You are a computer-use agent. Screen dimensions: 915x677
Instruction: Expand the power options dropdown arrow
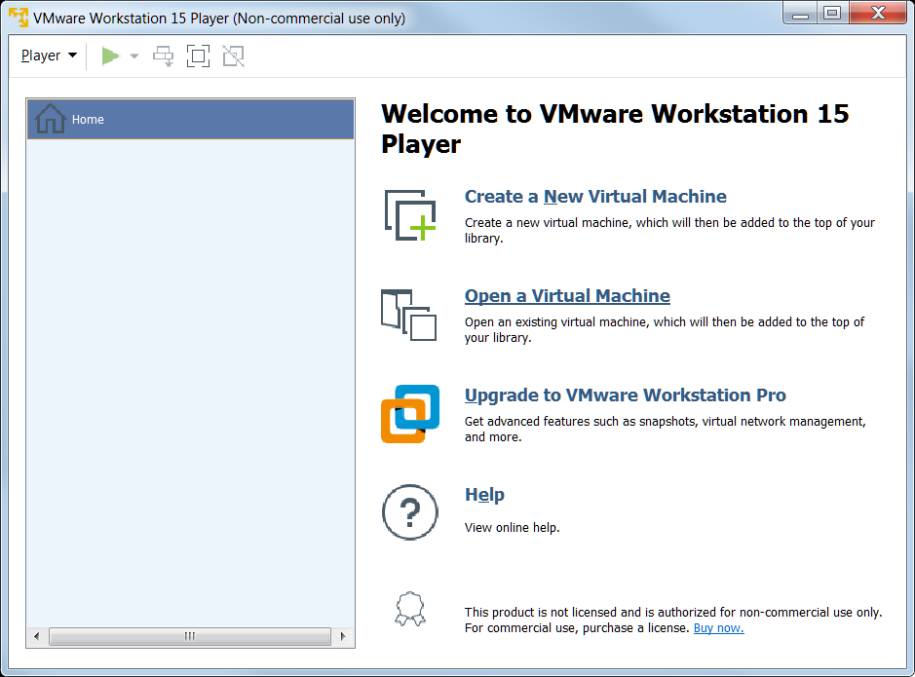pos(134,56)
